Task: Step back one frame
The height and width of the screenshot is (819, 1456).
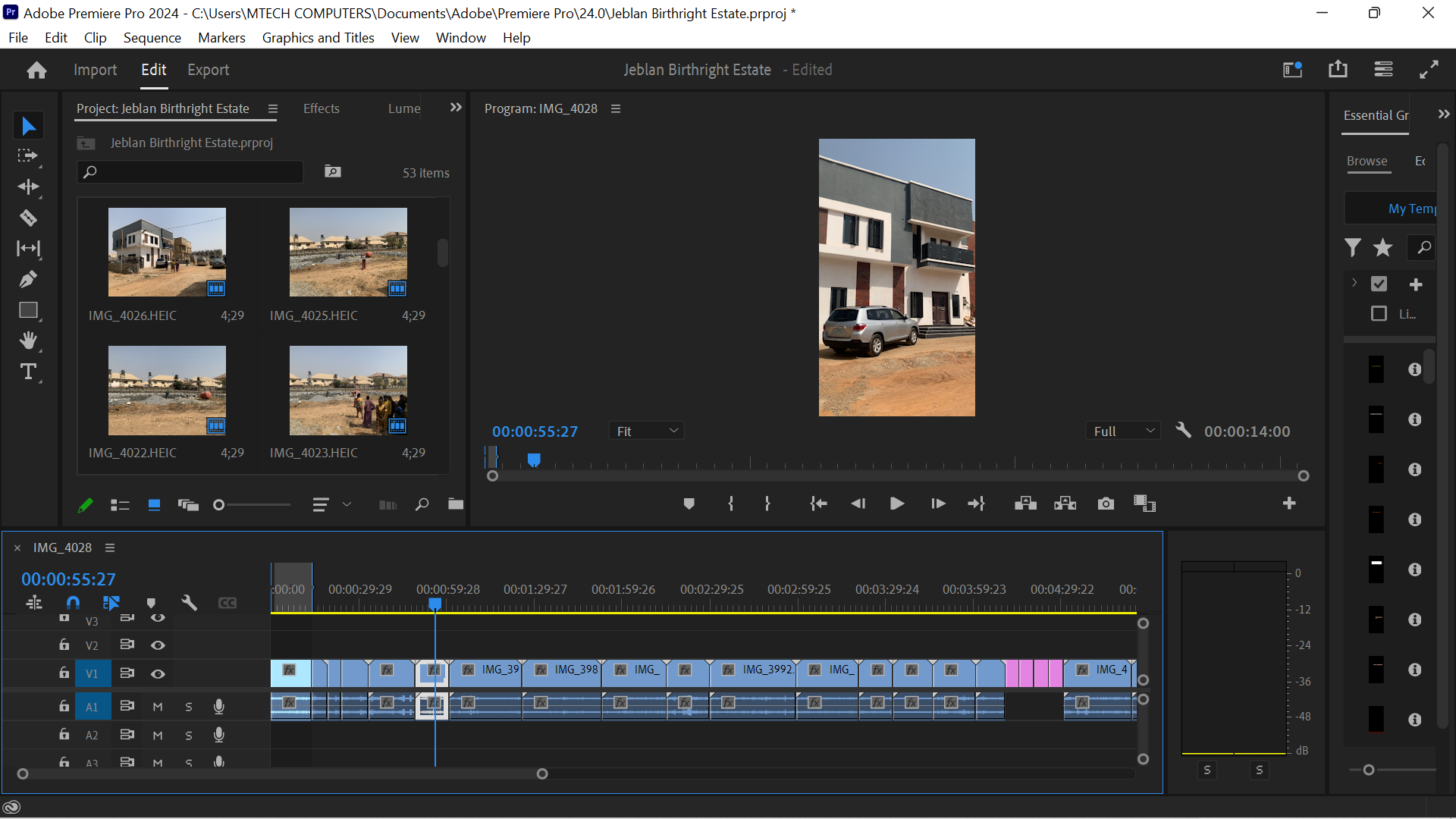Action: tap(858, 504)
